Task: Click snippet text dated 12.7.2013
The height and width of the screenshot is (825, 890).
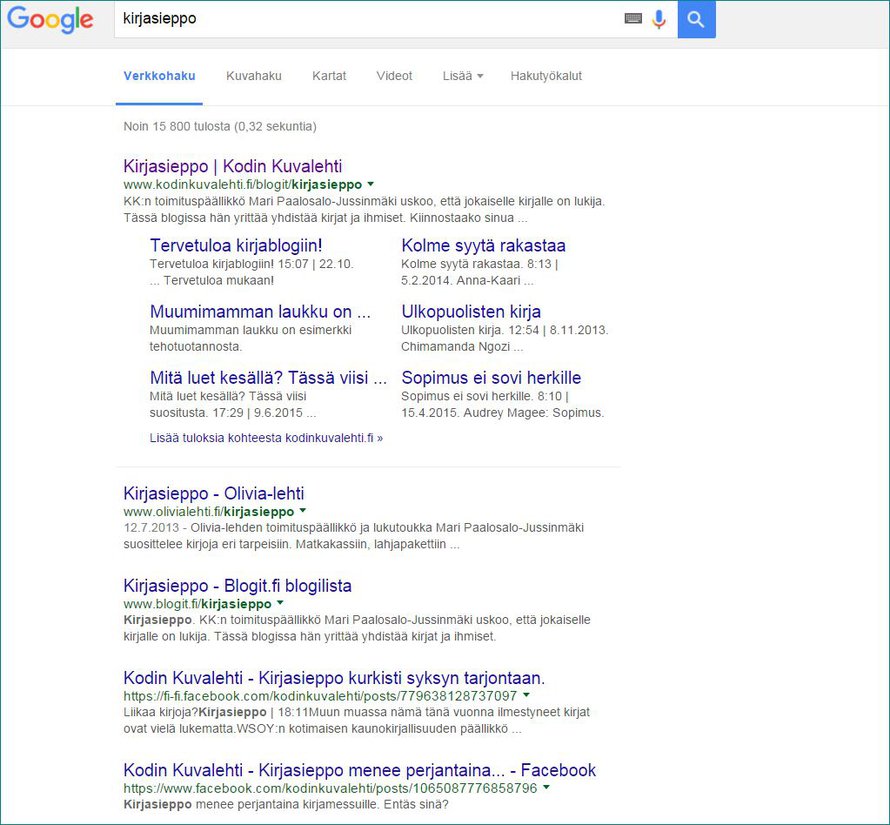Action: [x=354, y=536]
